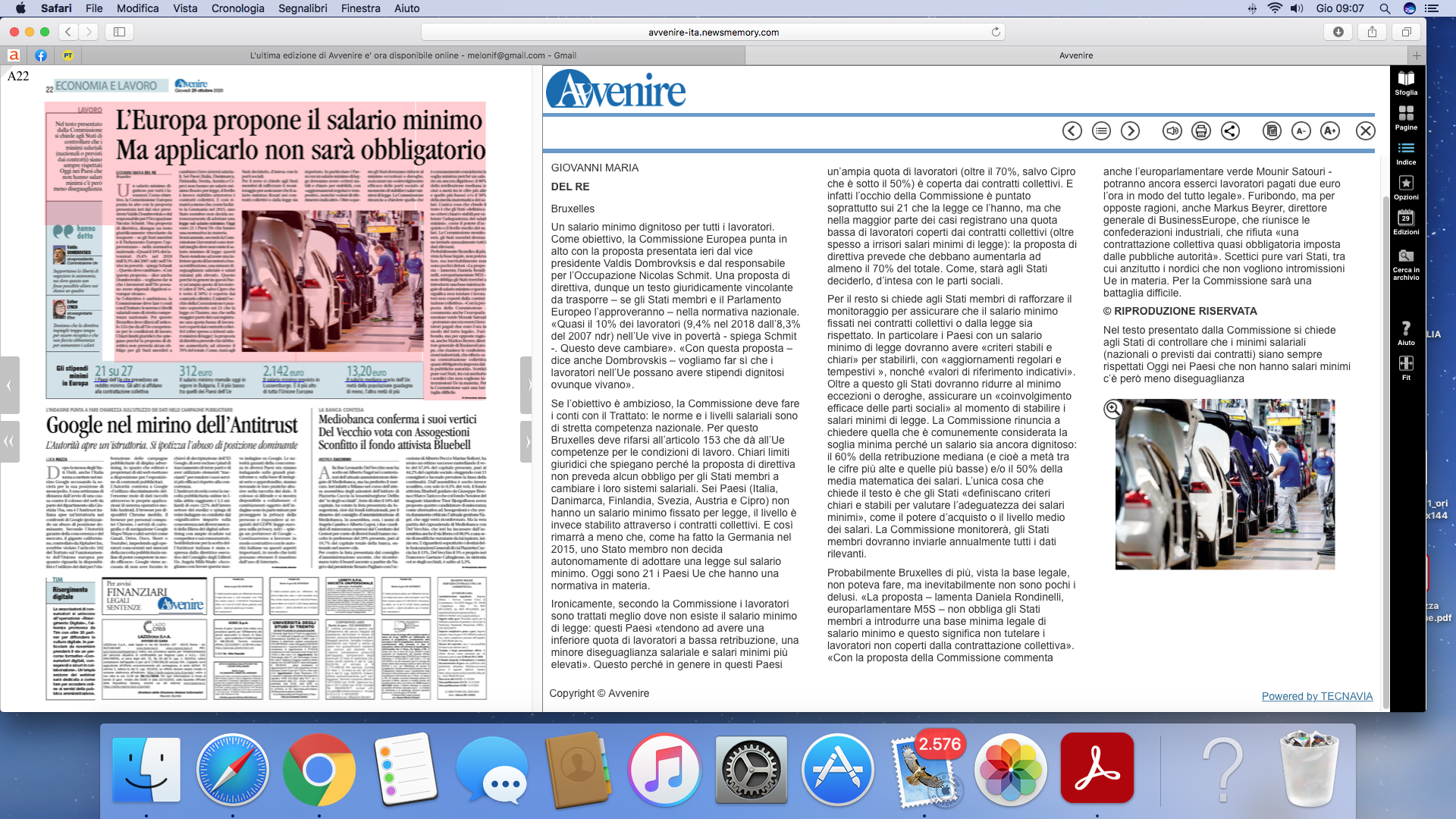Image resolution: width=1456 pixels, height=819 pixels.
Task: Open the Facebook favorite bookmark icon
Action: [x=41, y=55]
